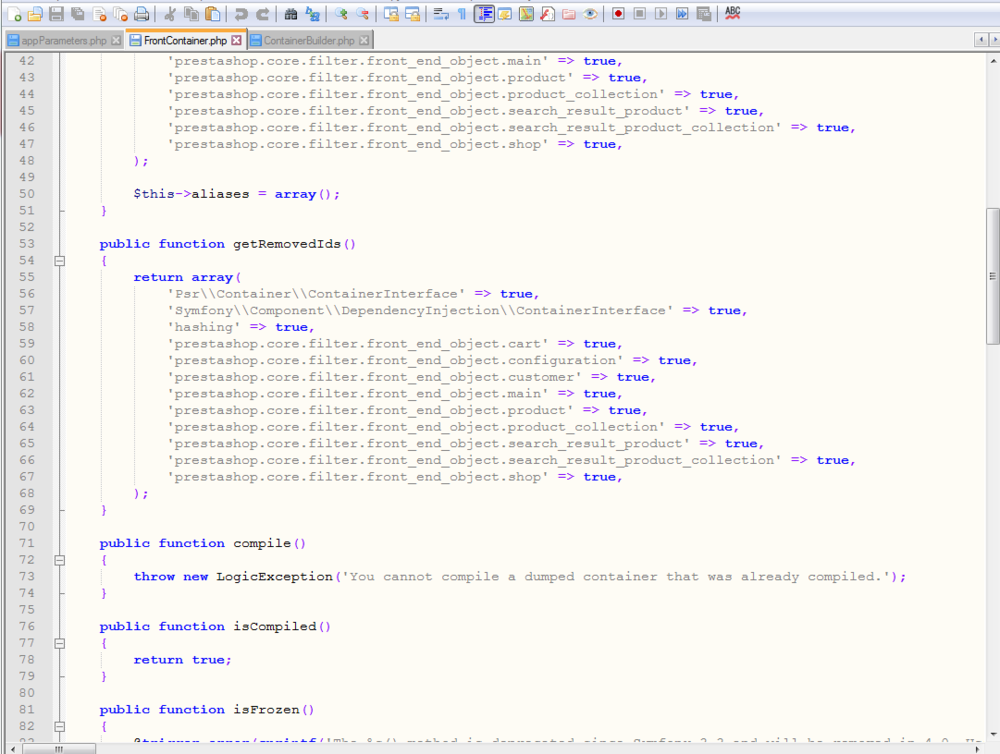
Task: Print the document via printer icon
Action: [140, 12]
